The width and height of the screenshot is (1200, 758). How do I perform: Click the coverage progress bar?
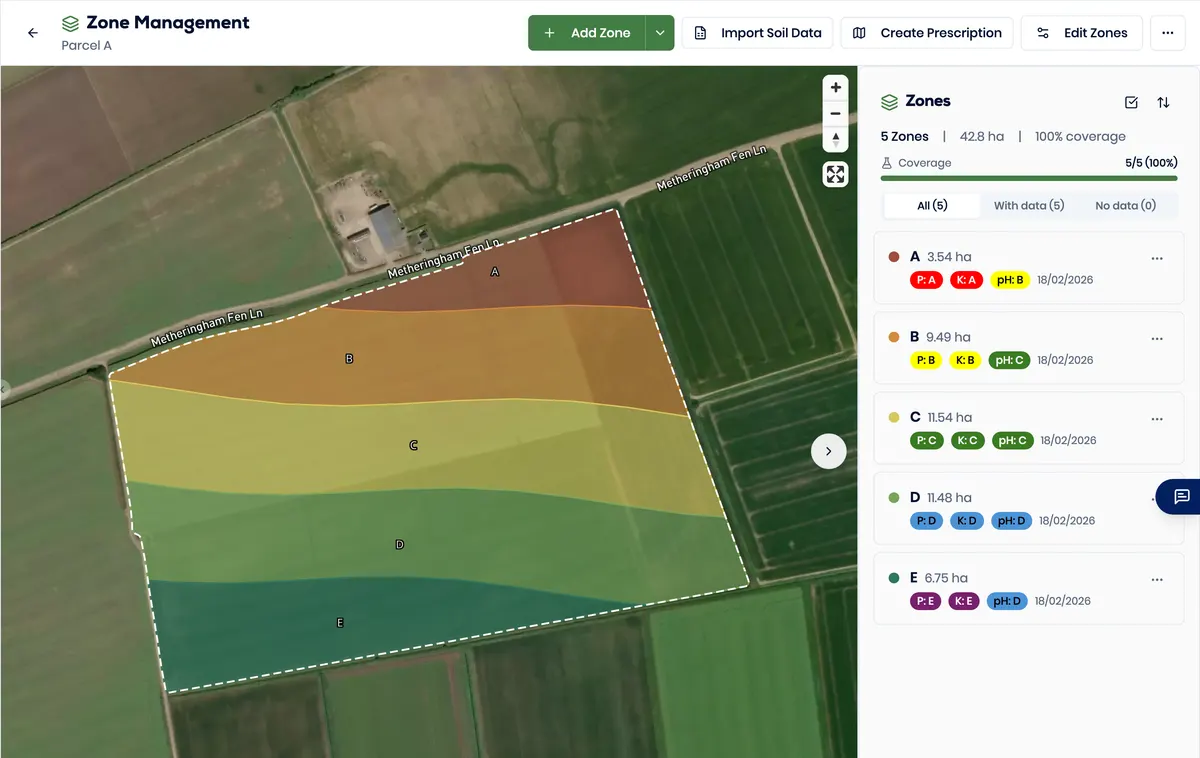click(x=1029, y=178)
